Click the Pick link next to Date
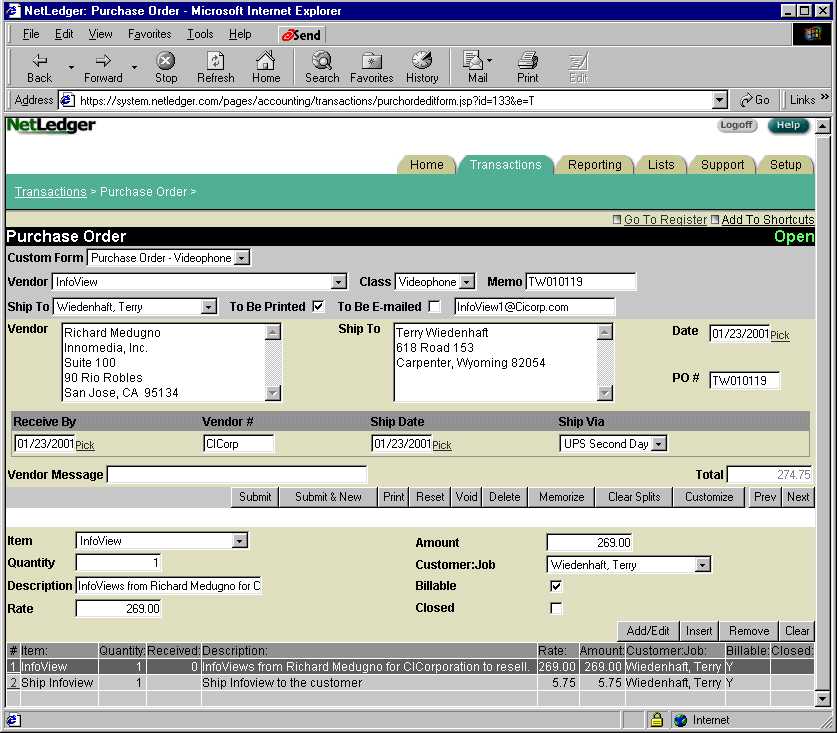The width and height of the screenshot is (837, 733). (780, 335)
